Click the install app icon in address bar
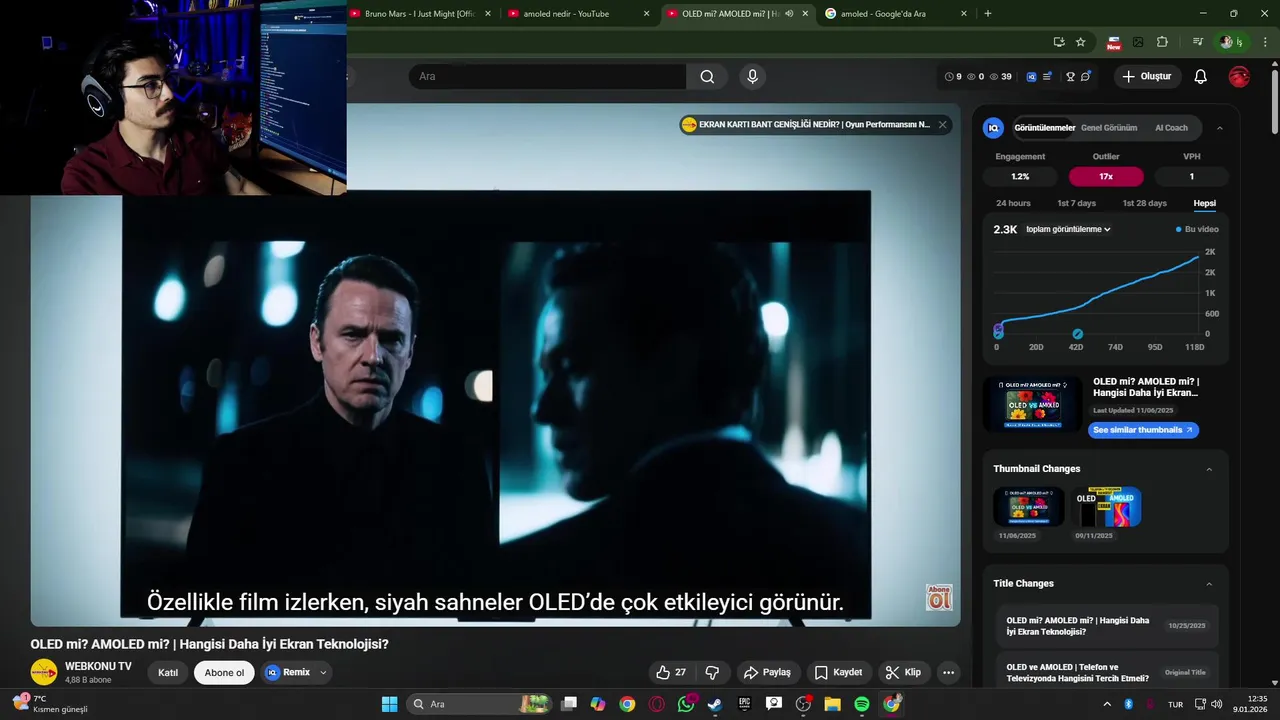Screen dimensions: 1280x720 pyautogui.click(x=1059, y=42)
